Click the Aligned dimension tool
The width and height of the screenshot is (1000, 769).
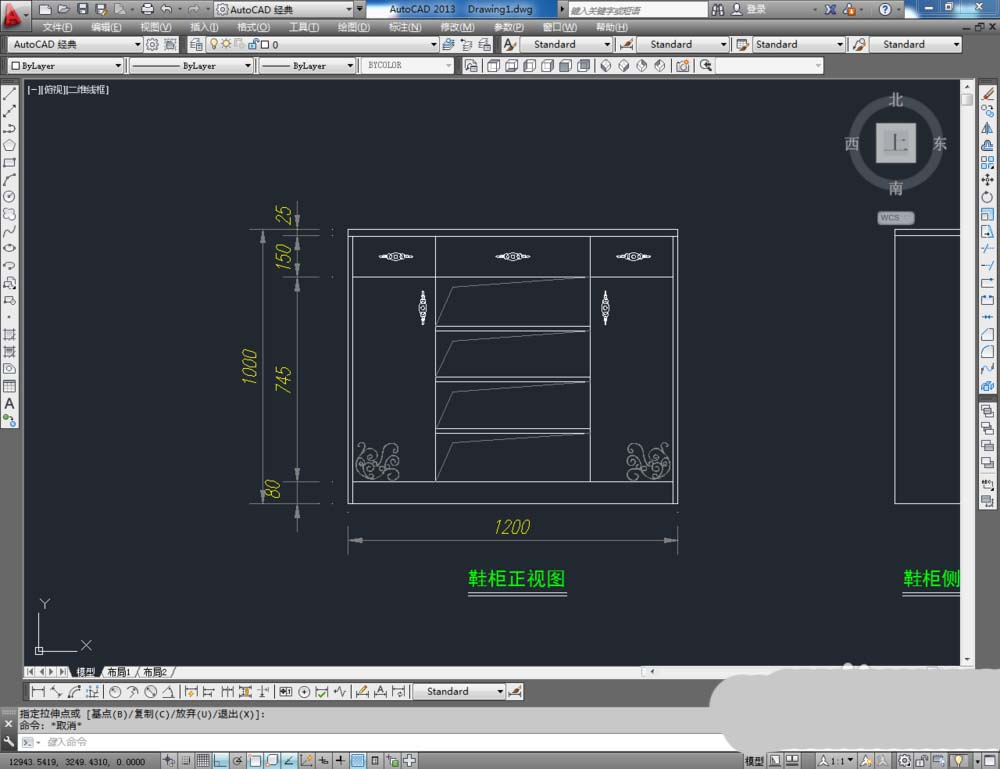[x=56, y=691]
